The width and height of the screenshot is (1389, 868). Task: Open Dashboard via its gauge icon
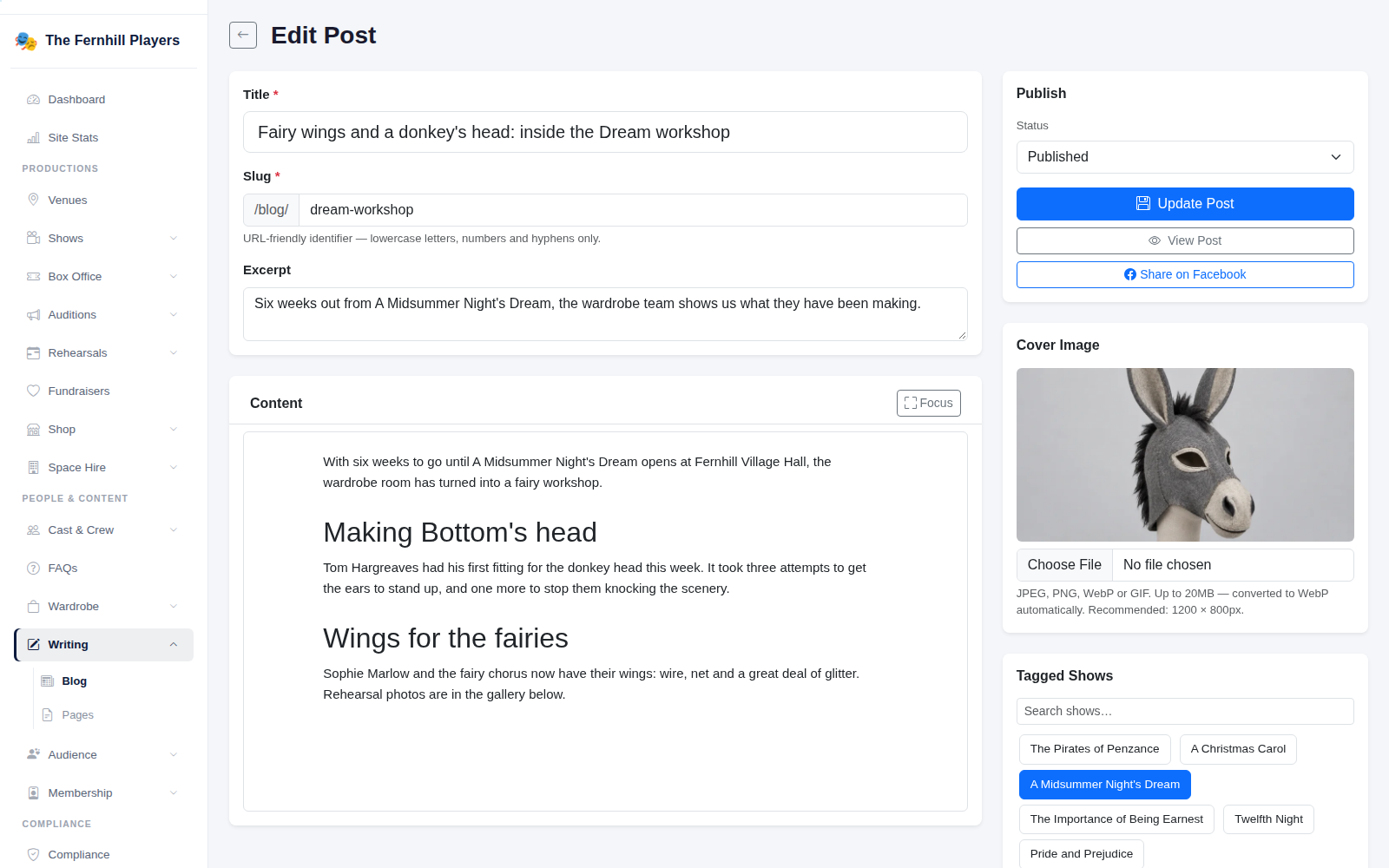click(x=33, y=100)
